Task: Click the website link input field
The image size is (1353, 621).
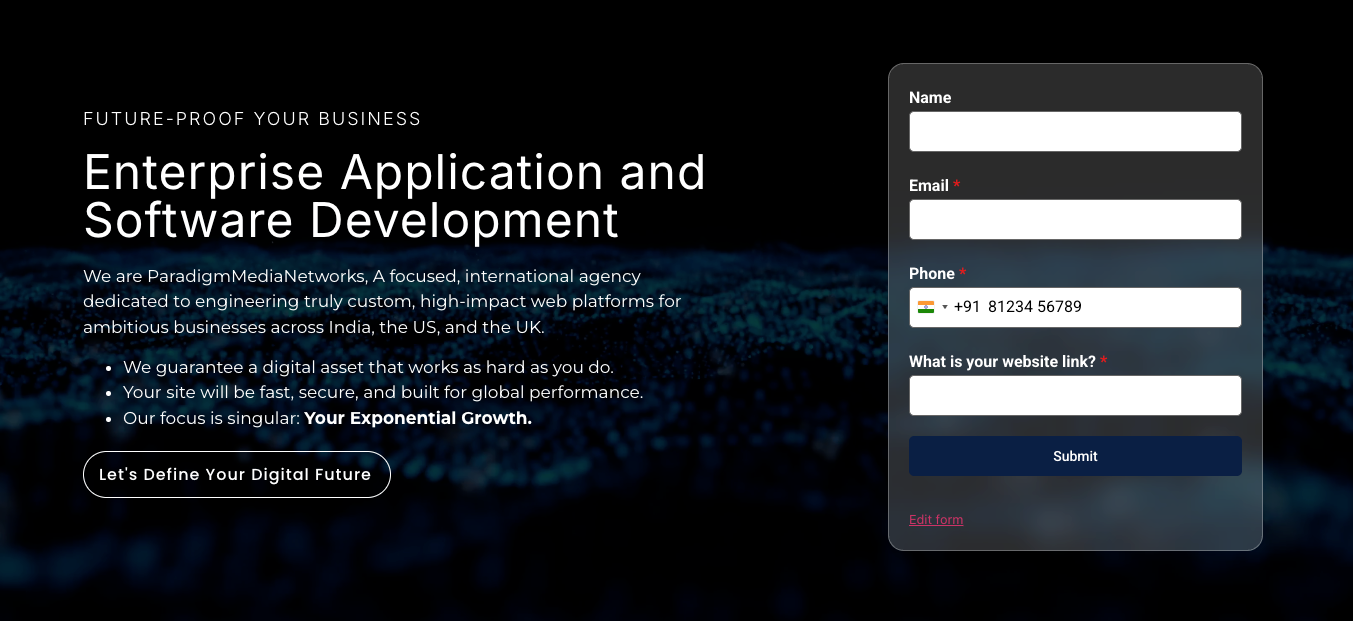Action: pos(1075,395)
